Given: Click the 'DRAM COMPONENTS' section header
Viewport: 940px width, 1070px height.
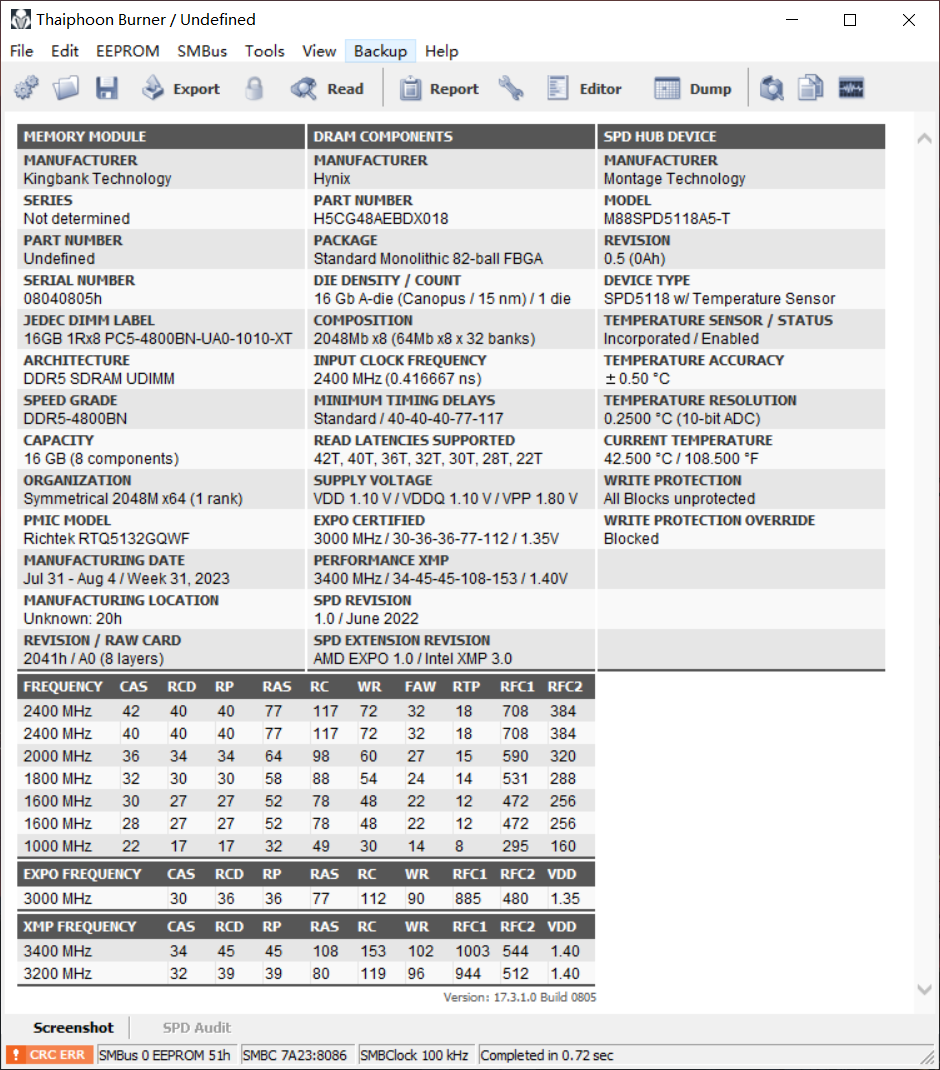Looking at the screenshot, I should click(451, 136).
